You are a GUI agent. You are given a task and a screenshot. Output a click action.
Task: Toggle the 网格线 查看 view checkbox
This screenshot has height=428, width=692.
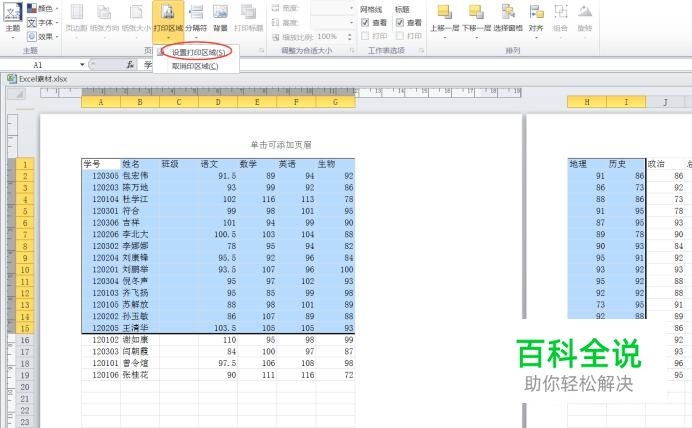[365, 22]
